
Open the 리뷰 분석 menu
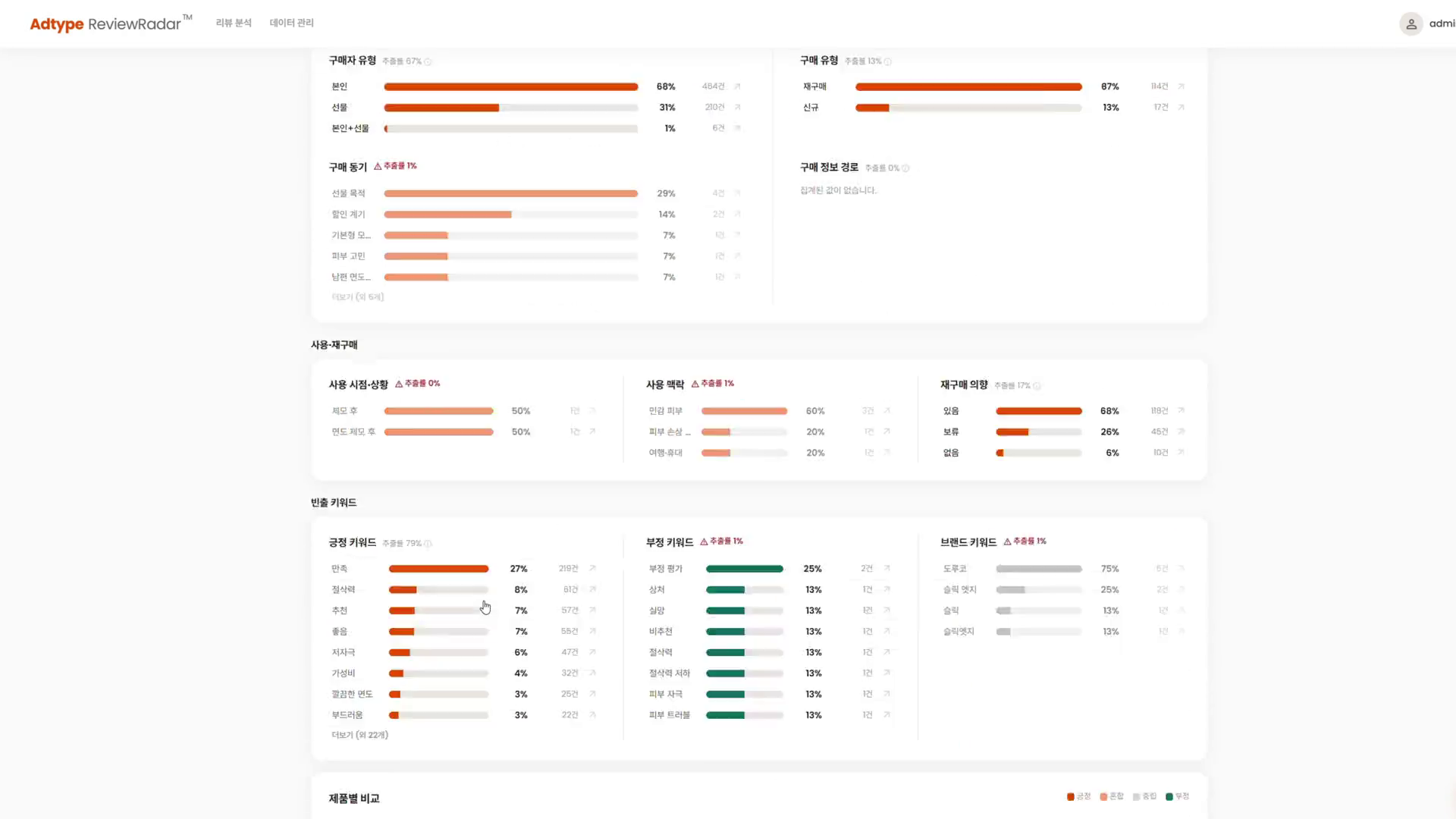tap(234, 23)
